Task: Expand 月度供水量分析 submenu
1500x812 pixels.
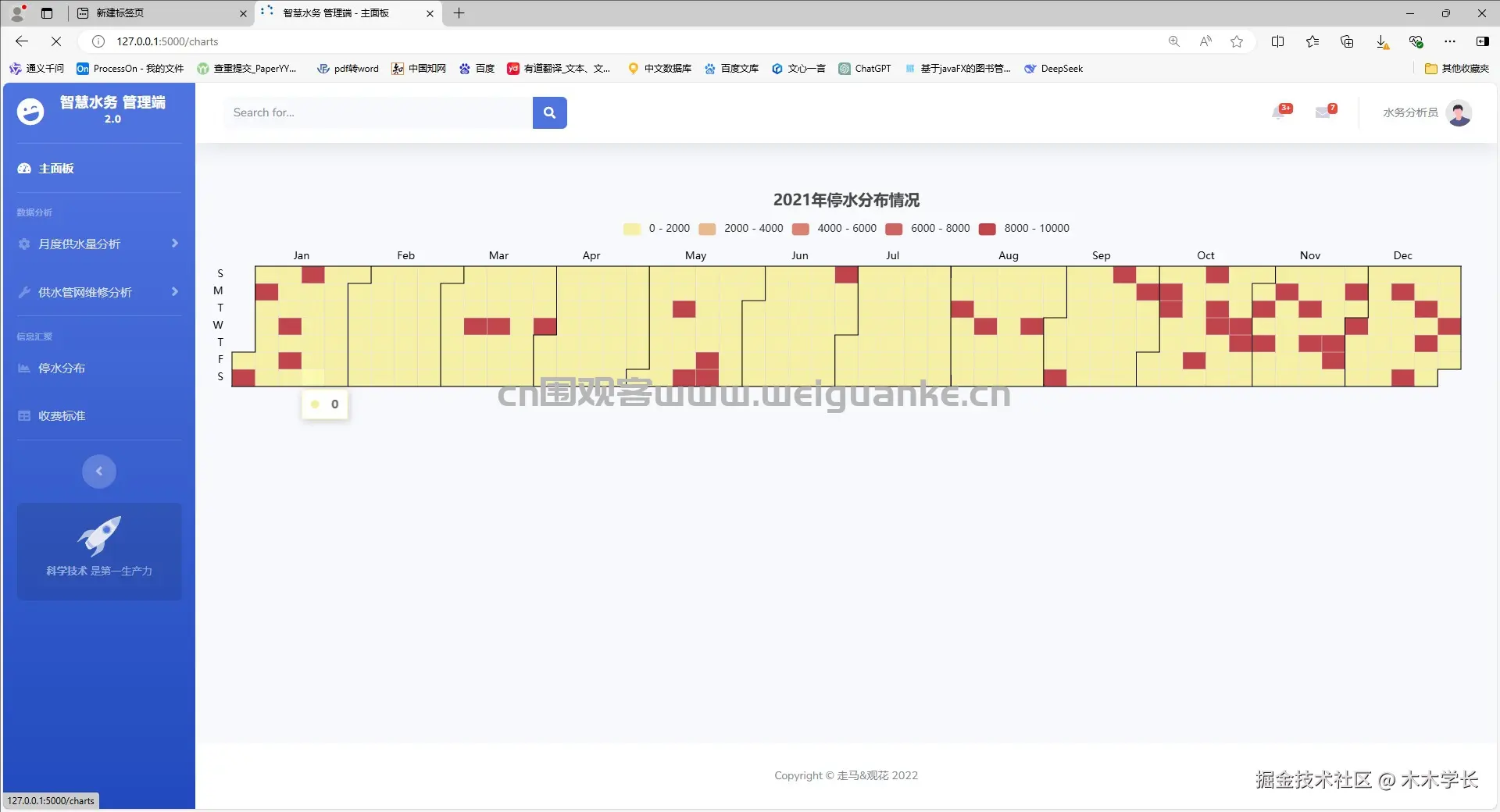Action: pyautogui.click(x=99, y=244)
